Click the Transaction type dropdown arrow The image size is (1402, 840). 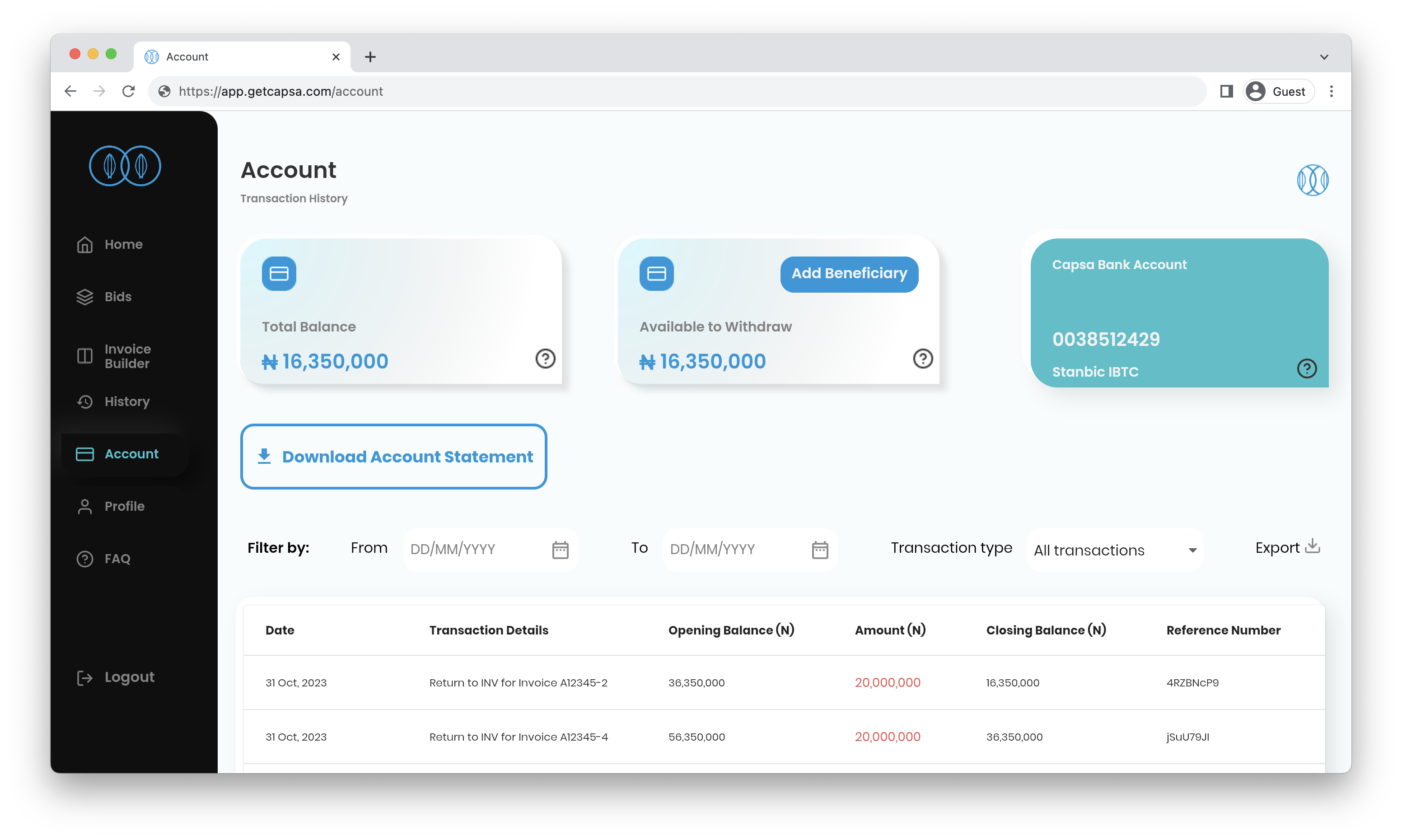pyautogui.click(x=1192, y=550)
